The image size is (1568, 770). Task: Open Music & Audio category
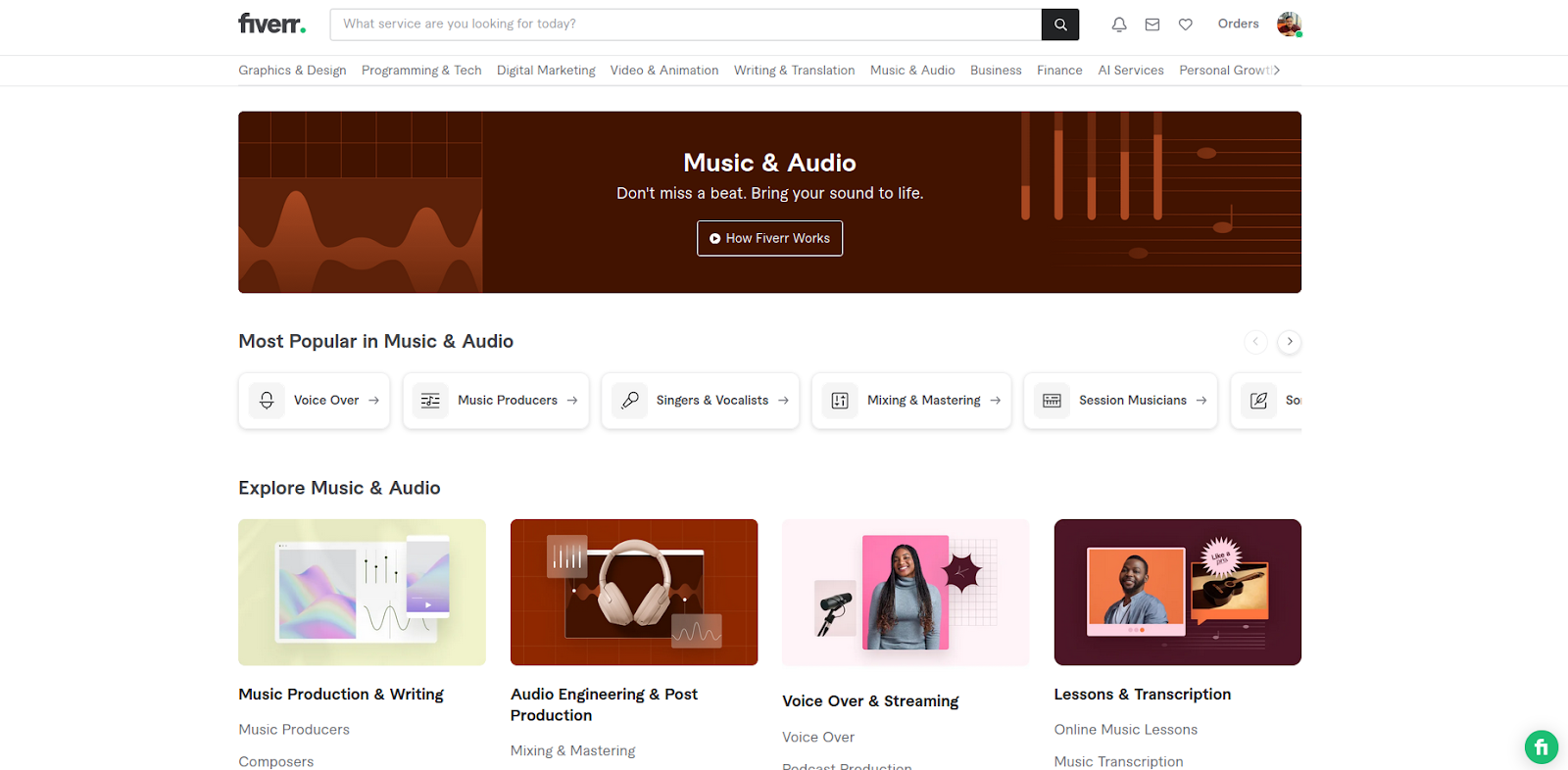click(x=912, y=71)
